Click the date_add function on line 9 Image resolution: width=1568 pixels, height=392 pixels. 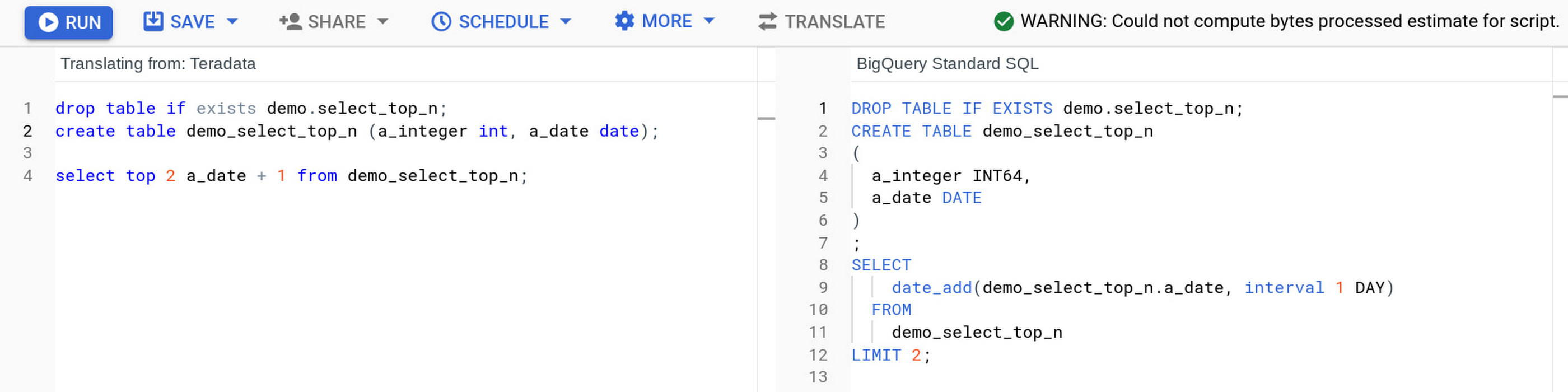932,287
